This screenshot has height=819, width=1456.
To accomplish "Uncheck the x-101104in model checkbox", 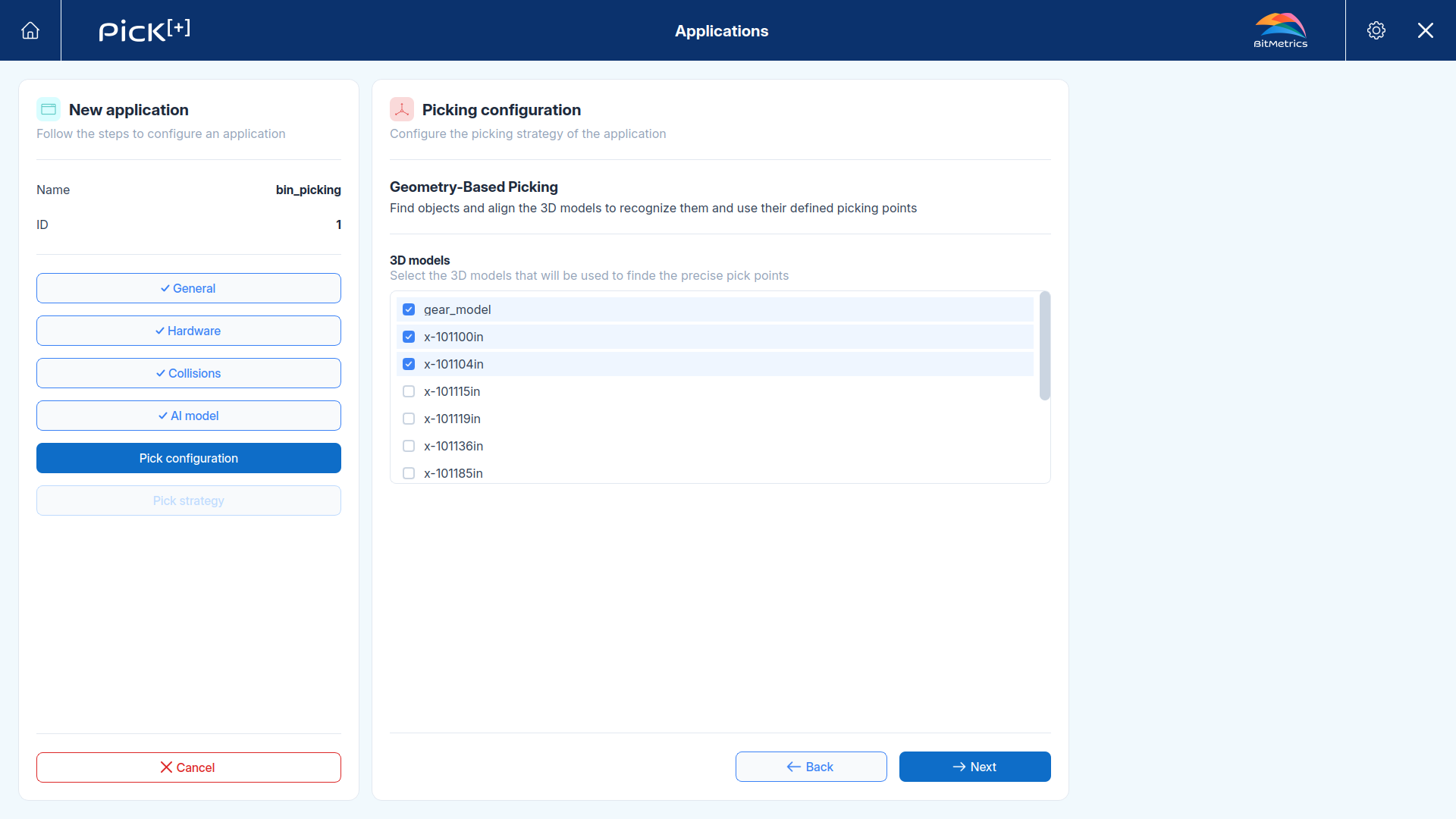I will coord(409,364).
